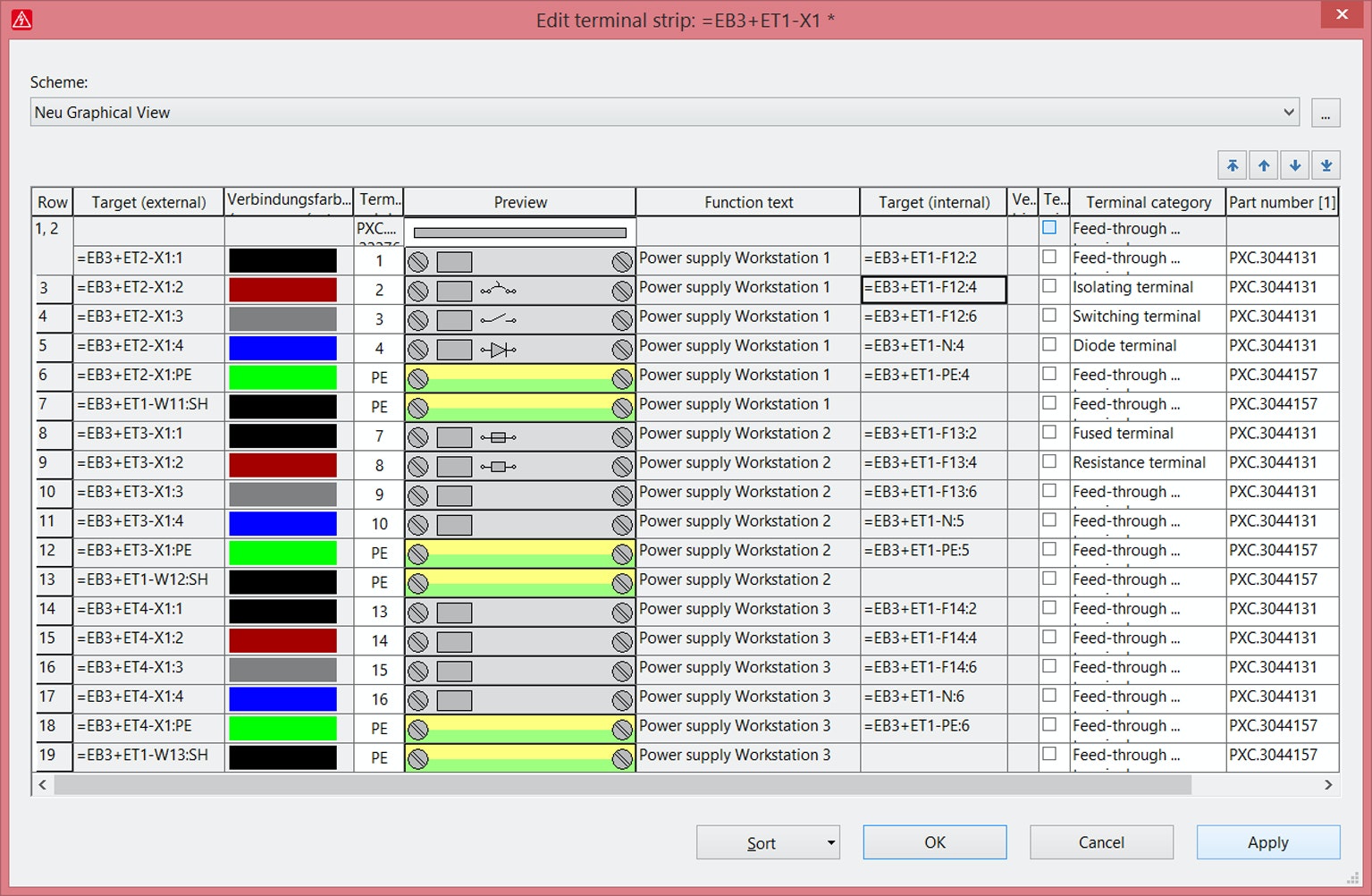Screen dimensions: 1372x896
Task: Check the box on the Fused terminal row
Action: [x=1049, y=433]
